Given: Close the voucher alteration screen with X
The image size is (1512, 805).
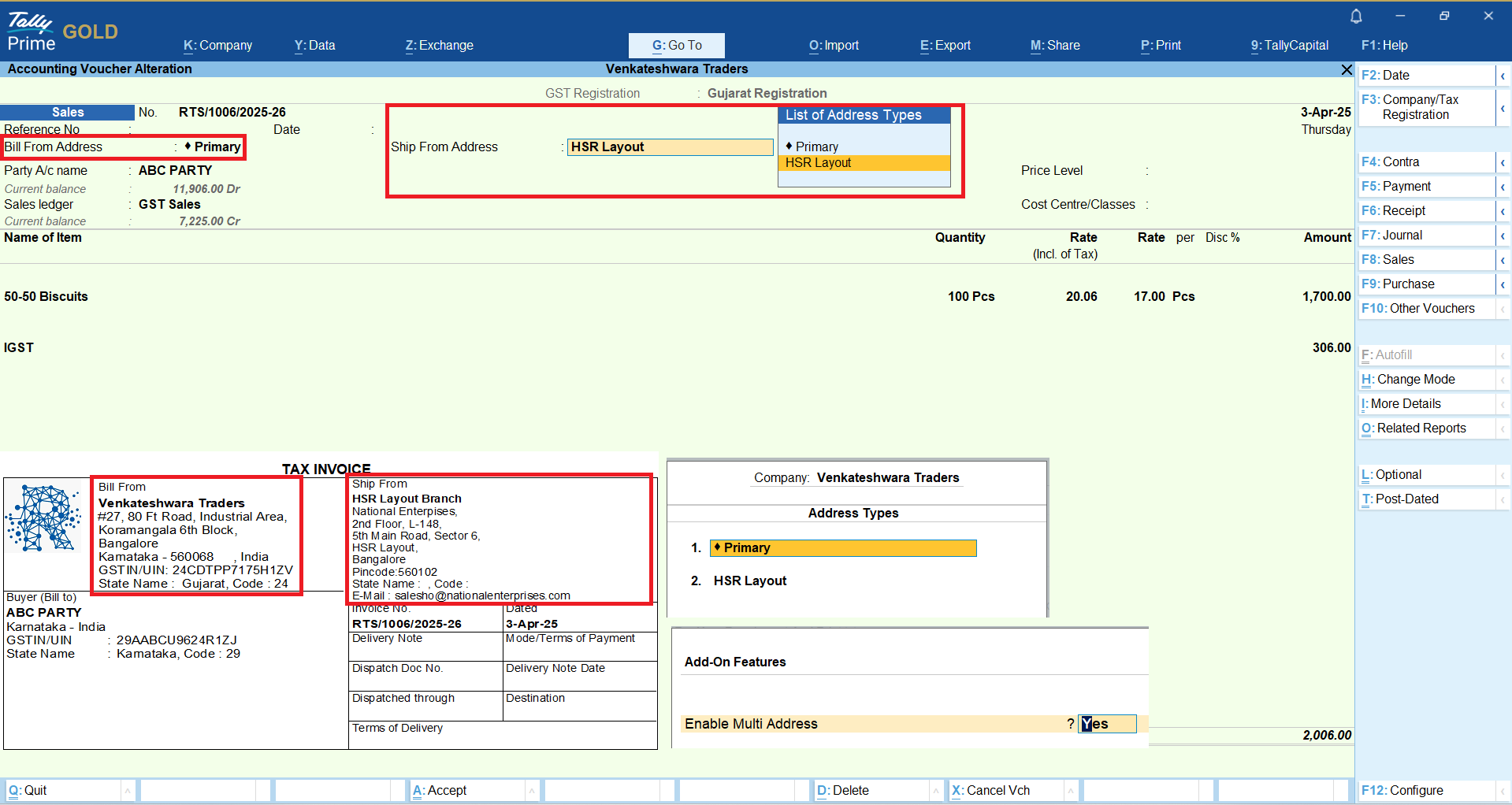Looking at the screenshot, I should click(x=1347, y=70).
